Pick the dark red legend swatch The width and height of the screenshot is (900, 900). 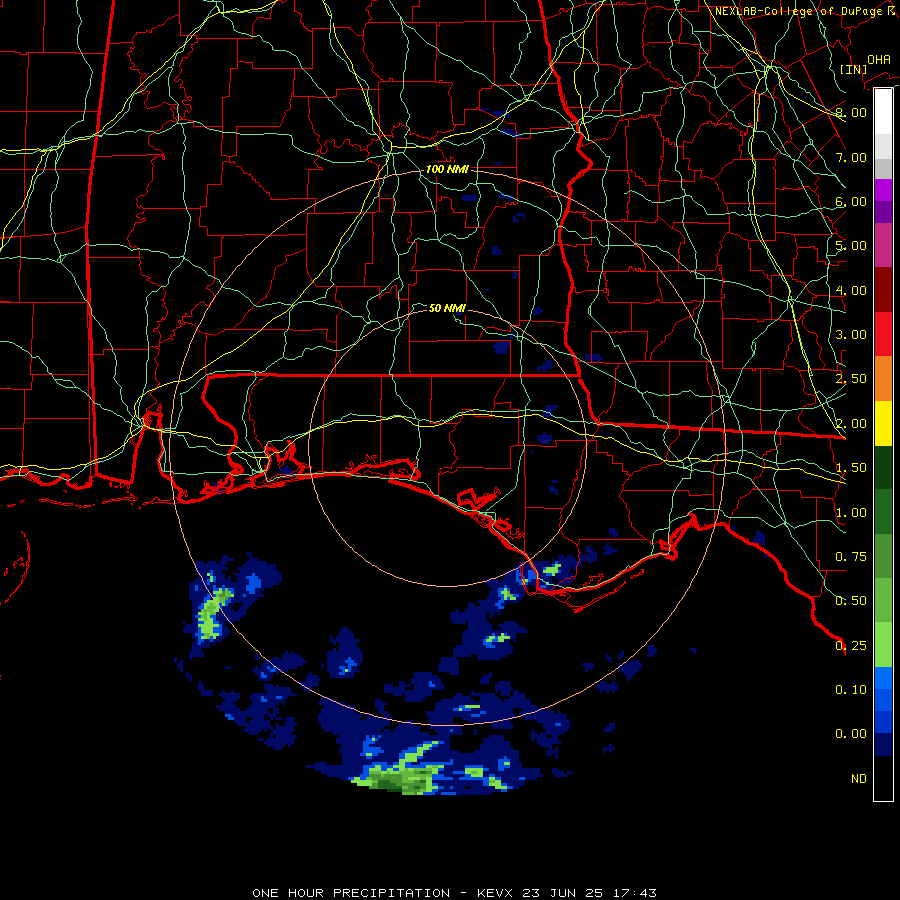[883, 290]
